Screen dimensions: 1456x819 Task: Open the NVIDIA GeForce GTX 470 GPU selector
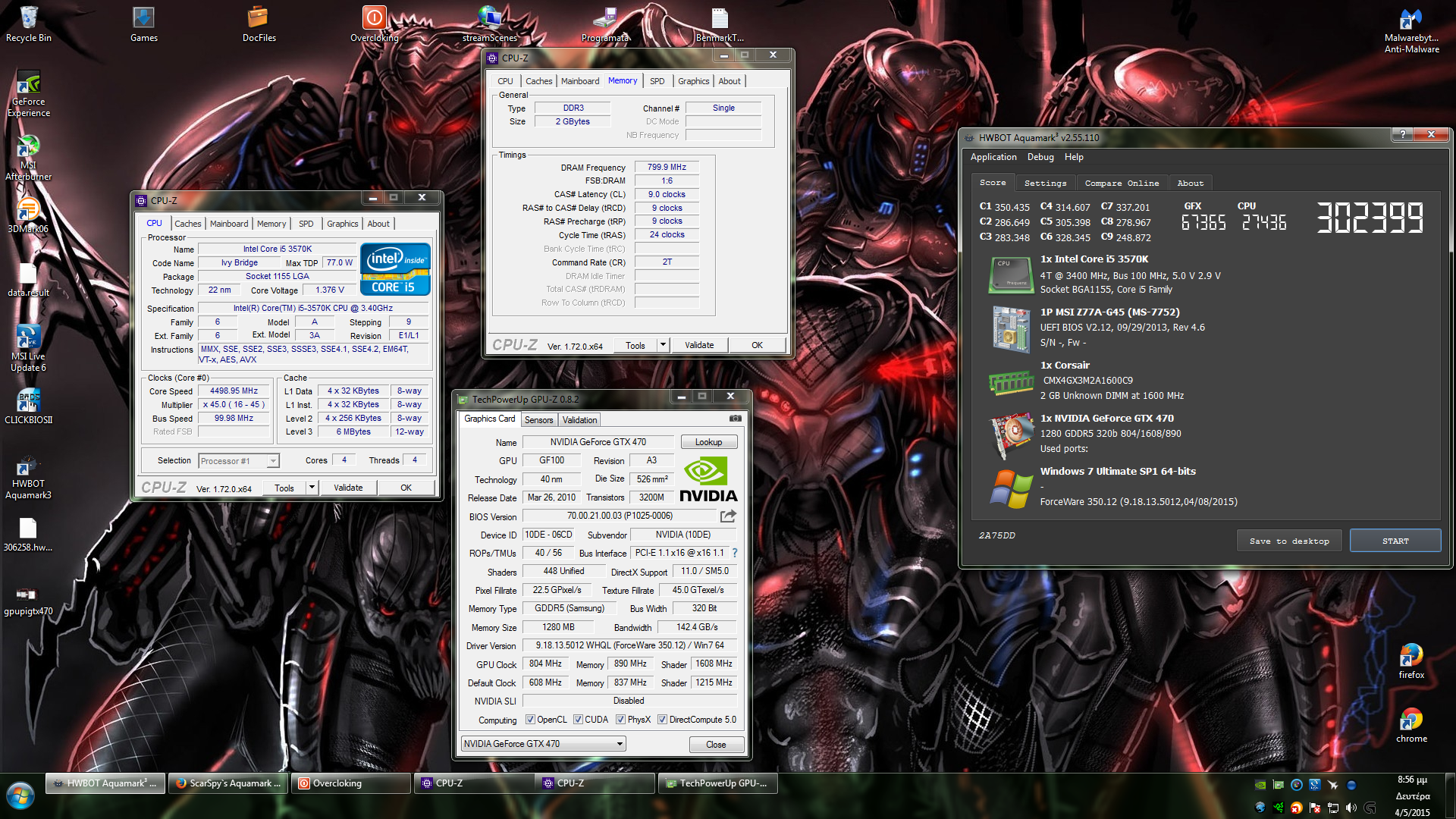[543, 744]
